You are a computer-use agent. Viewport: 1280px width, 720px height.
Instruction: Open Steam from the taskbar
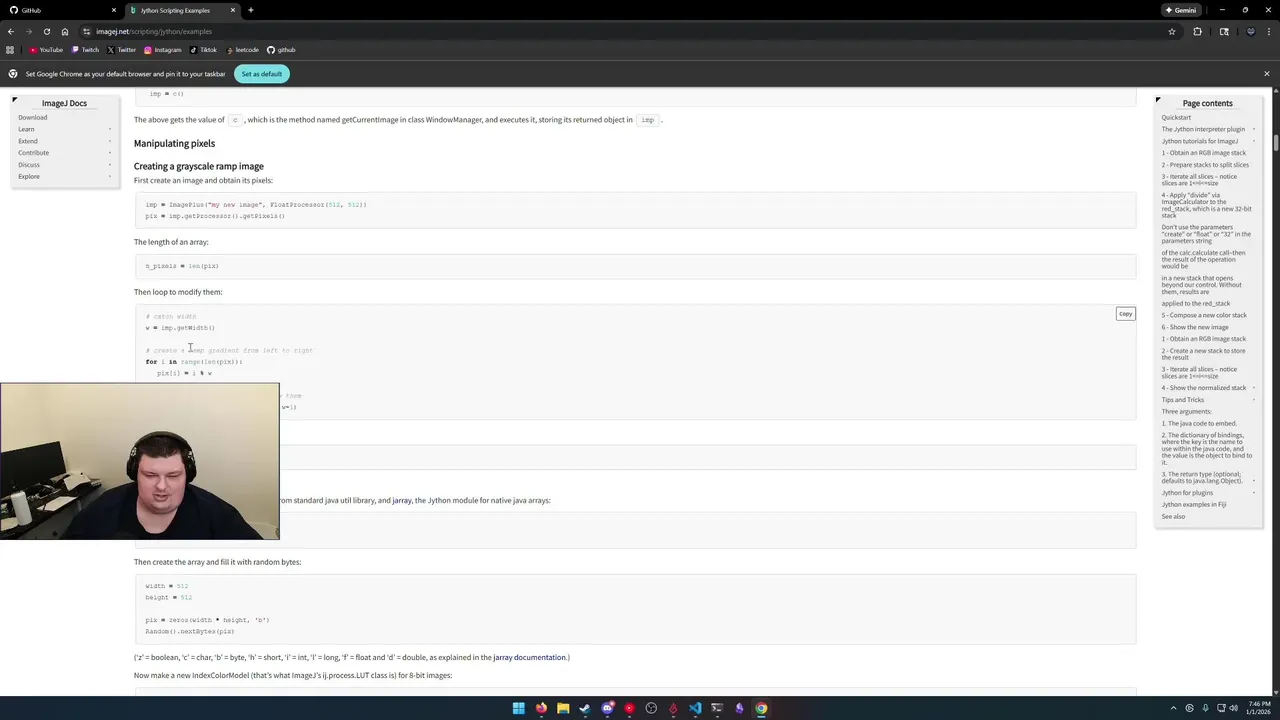point(585,708)
